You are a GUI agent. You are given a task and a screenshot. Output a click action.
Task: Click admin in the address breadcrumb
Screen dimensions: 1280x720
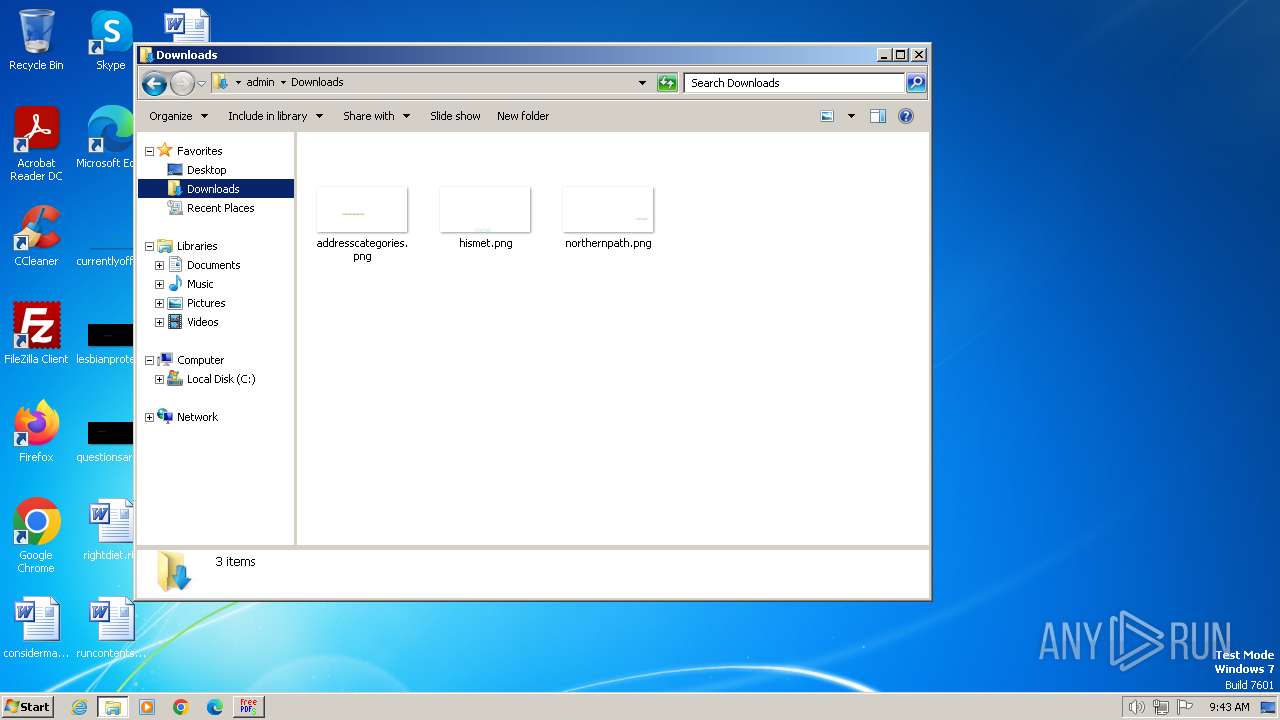point(260,83)
